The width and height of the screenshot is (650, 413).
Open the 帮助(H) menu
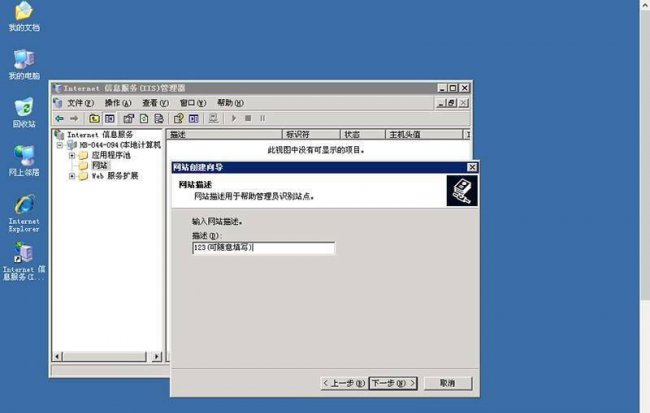pos(230,103)
